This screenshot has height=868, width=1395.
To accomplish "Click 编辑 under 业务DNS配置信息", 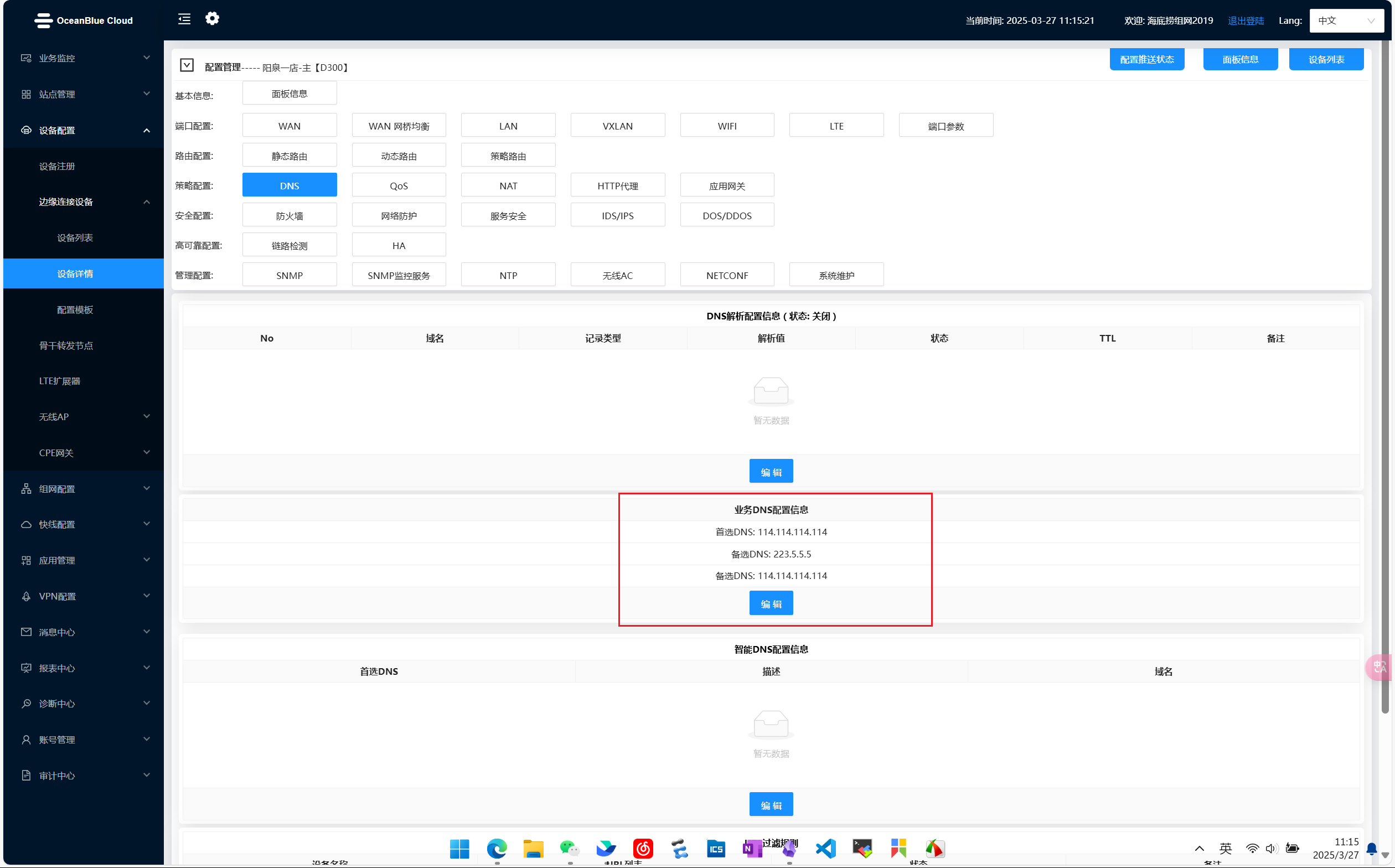I will point(771,603).
